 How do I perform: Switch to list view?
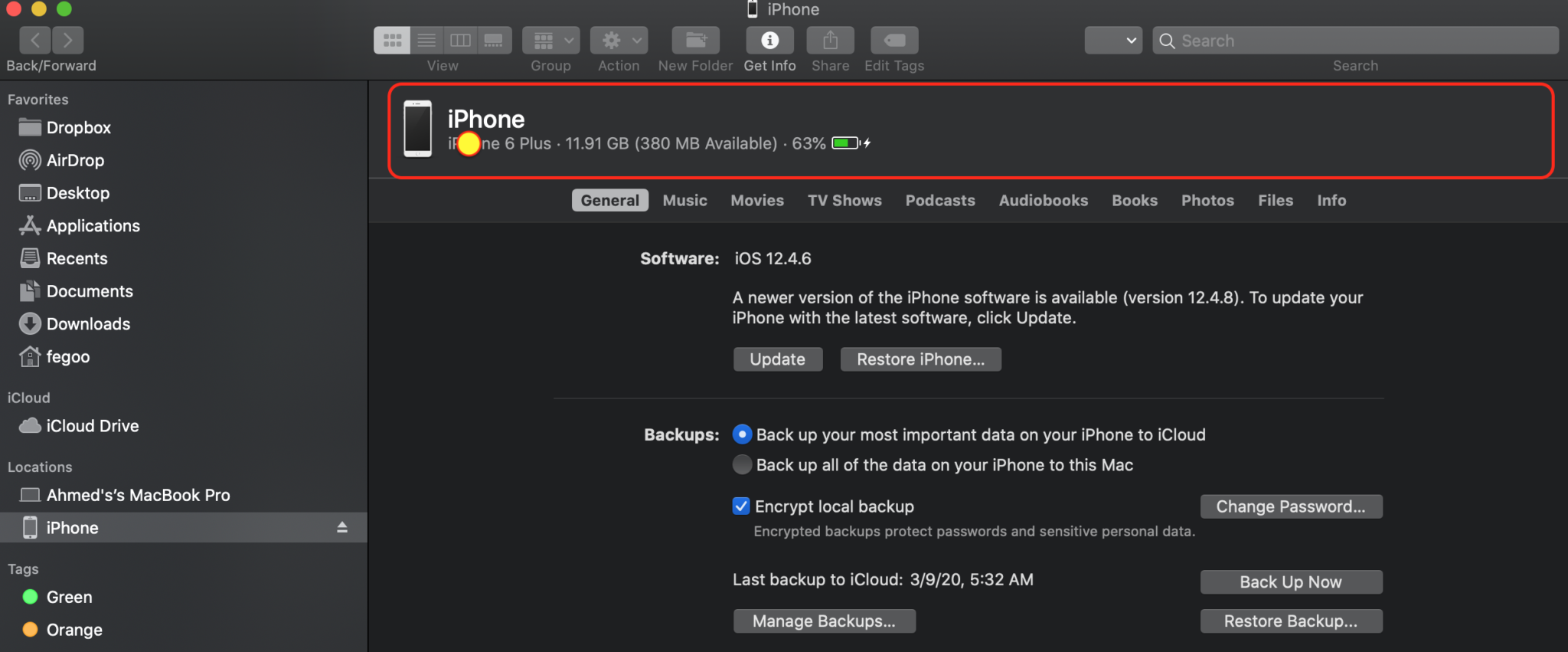click(426, 40)
